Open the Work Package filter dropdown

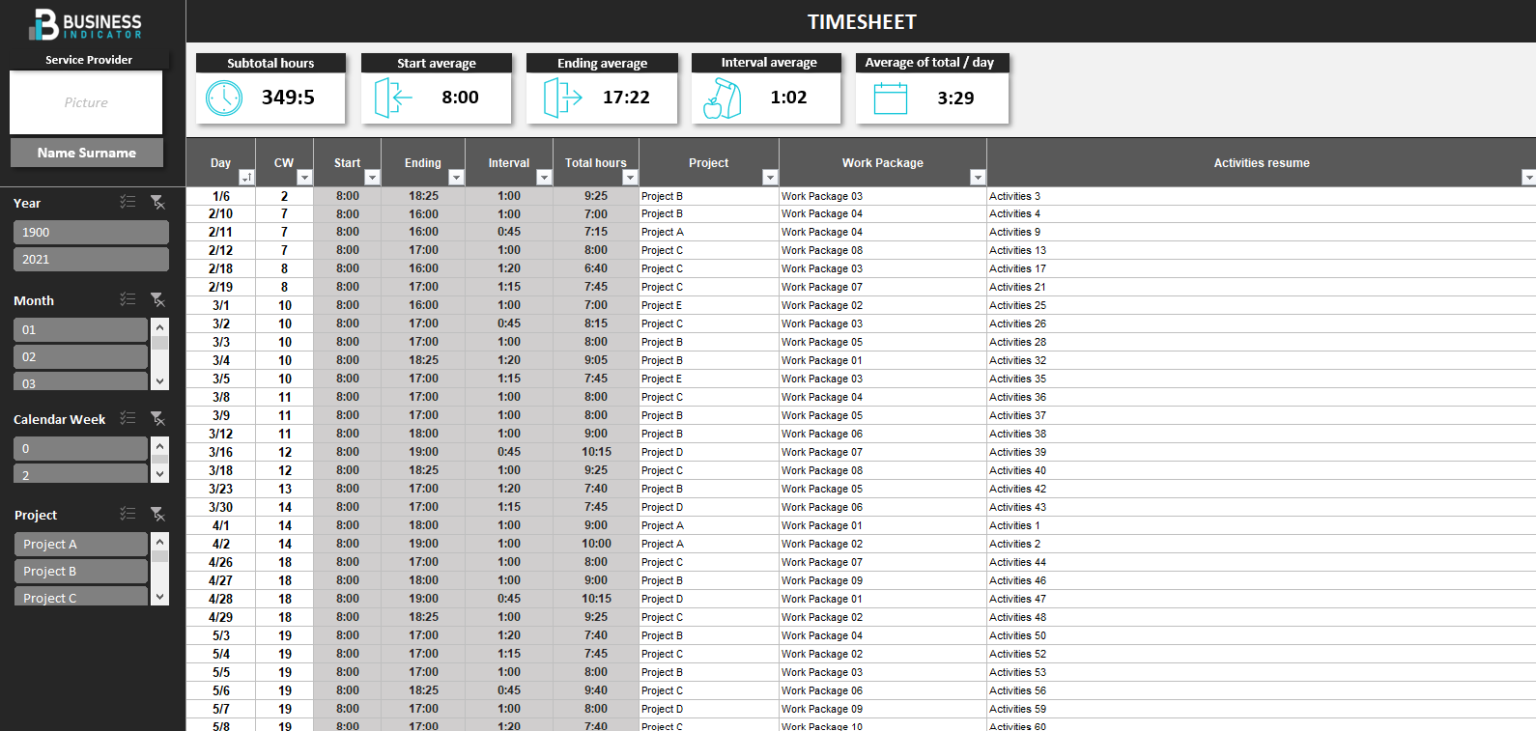pos(978,177)
